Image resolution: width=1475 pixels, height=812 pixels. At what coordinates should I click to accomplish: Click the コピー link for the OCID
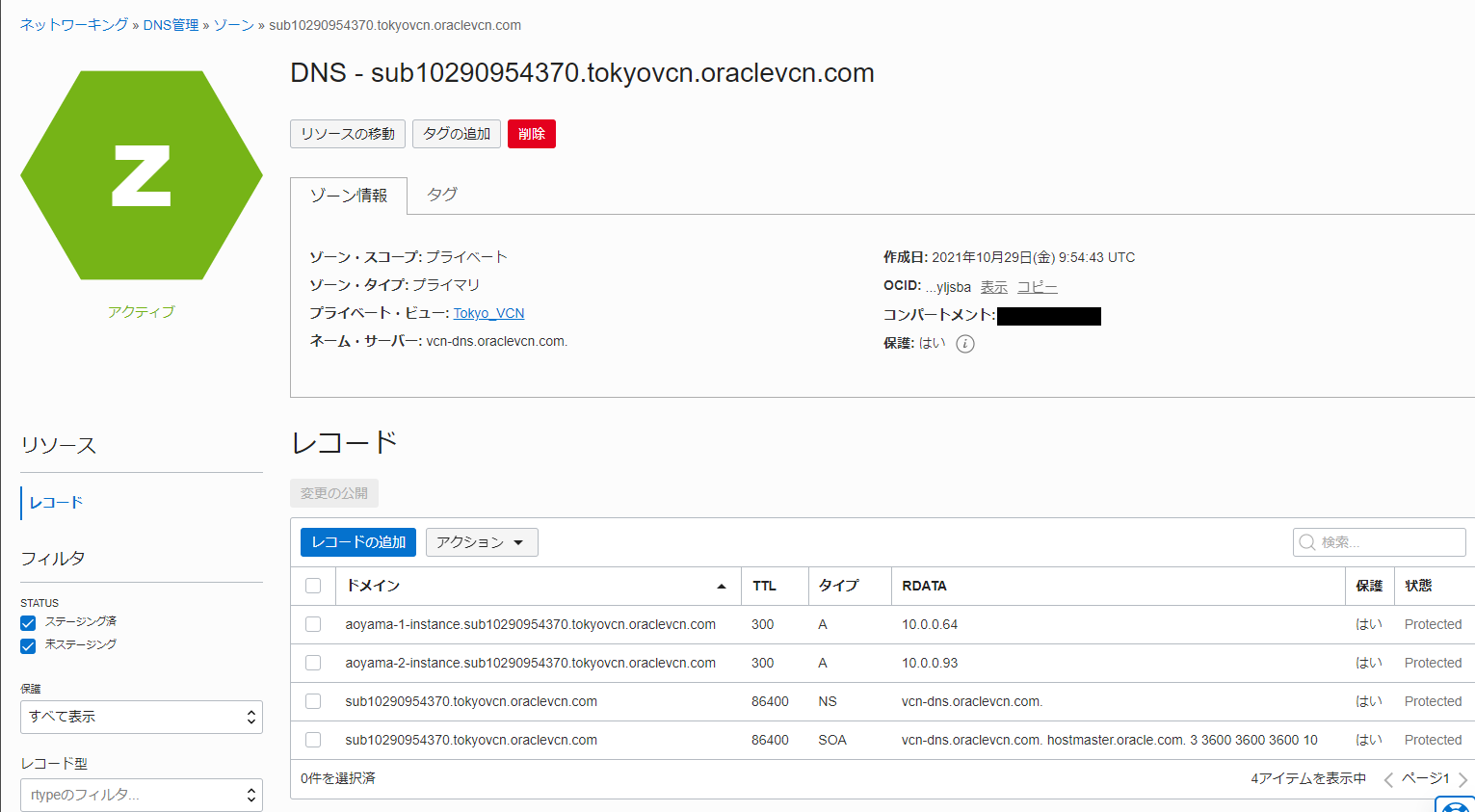tap(1037, 287)
